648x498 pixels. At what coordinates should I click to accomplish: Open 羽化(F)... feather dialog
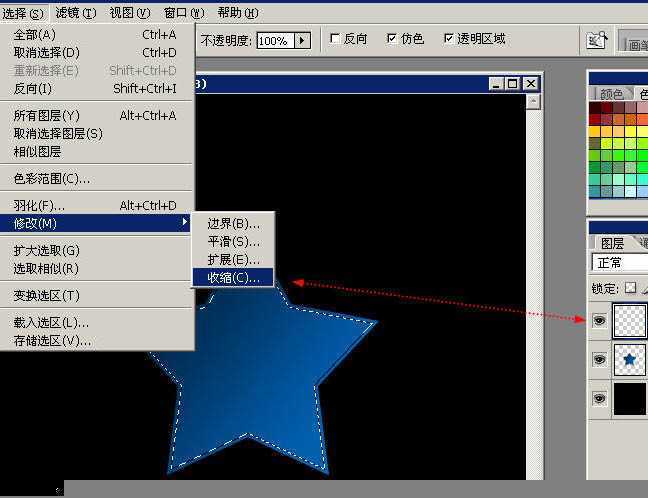point(95,205)
